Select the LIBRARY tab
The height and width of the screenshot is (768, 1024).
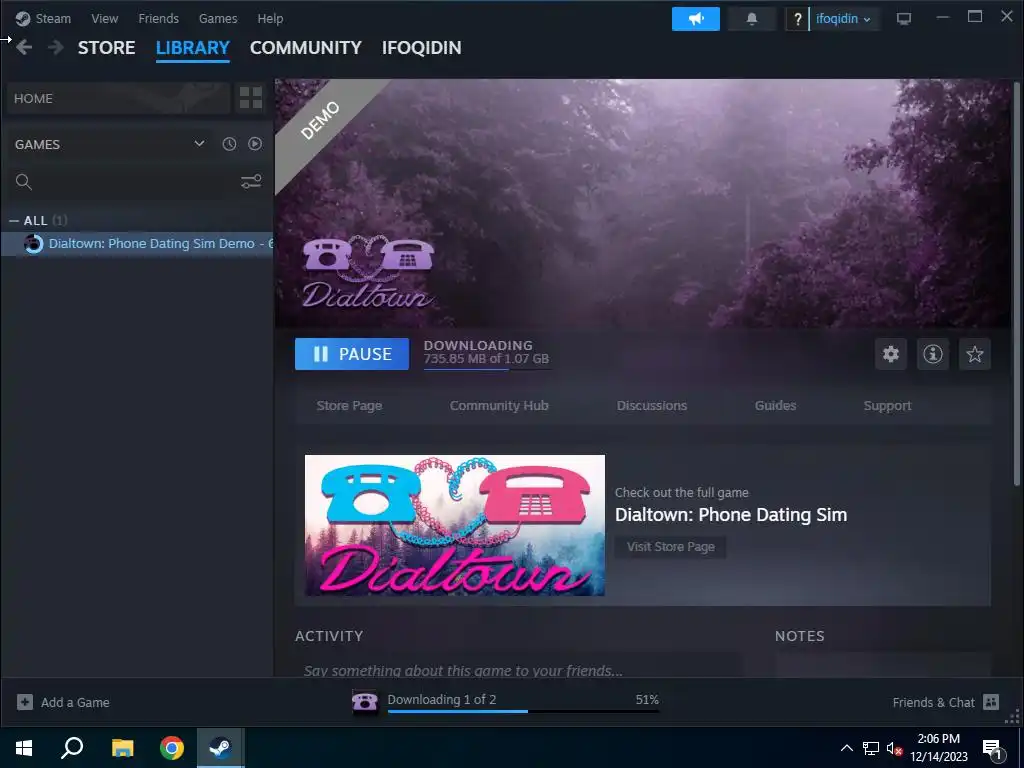[193, 48]
